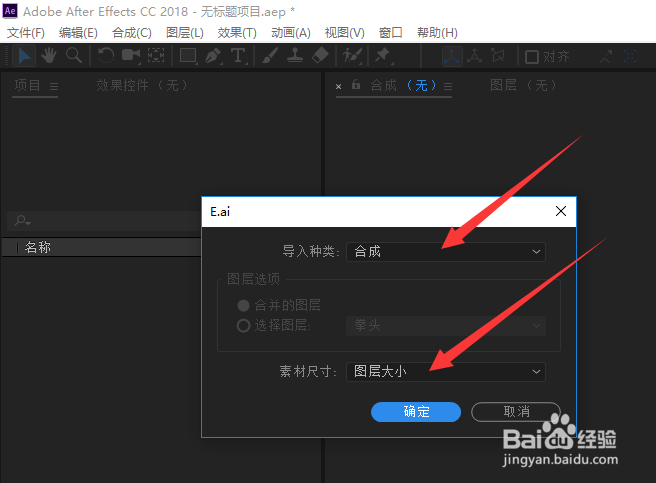Select the Rectangle shape tool
The width and height of the screenshot is (656, 483).
point(188,56)
